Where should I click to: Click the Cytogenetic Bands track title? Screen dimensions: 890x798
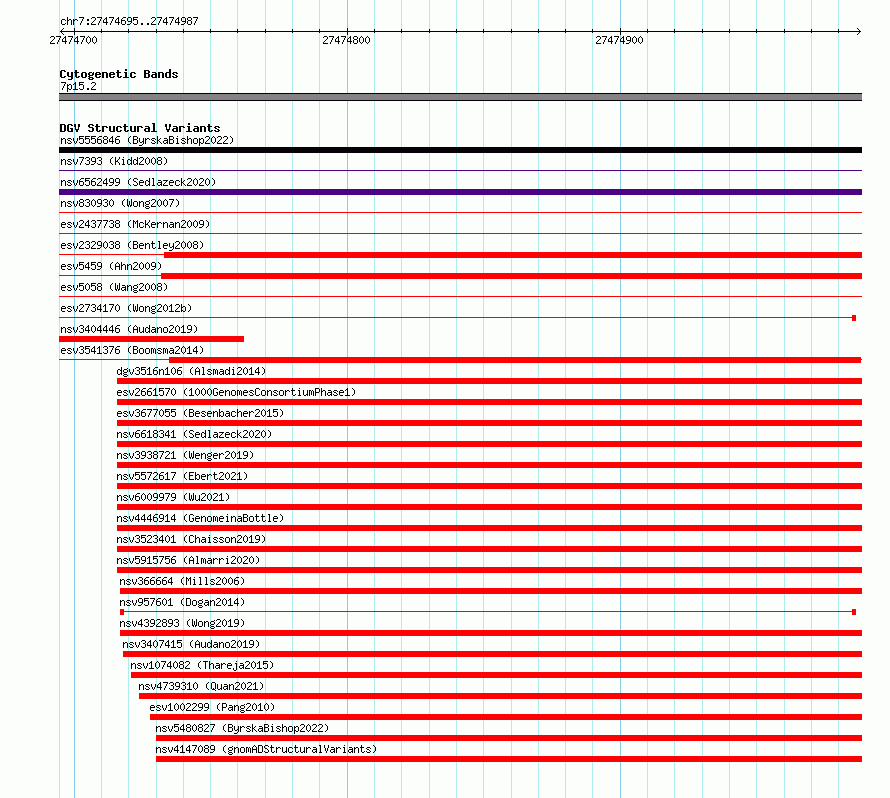coord(119,74)
